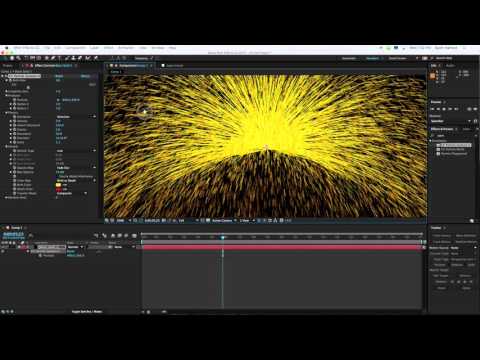Open layer blending mode Normal dropdown
The height and width of the screenshot is (360, 480).
click(x=76, y=247)
